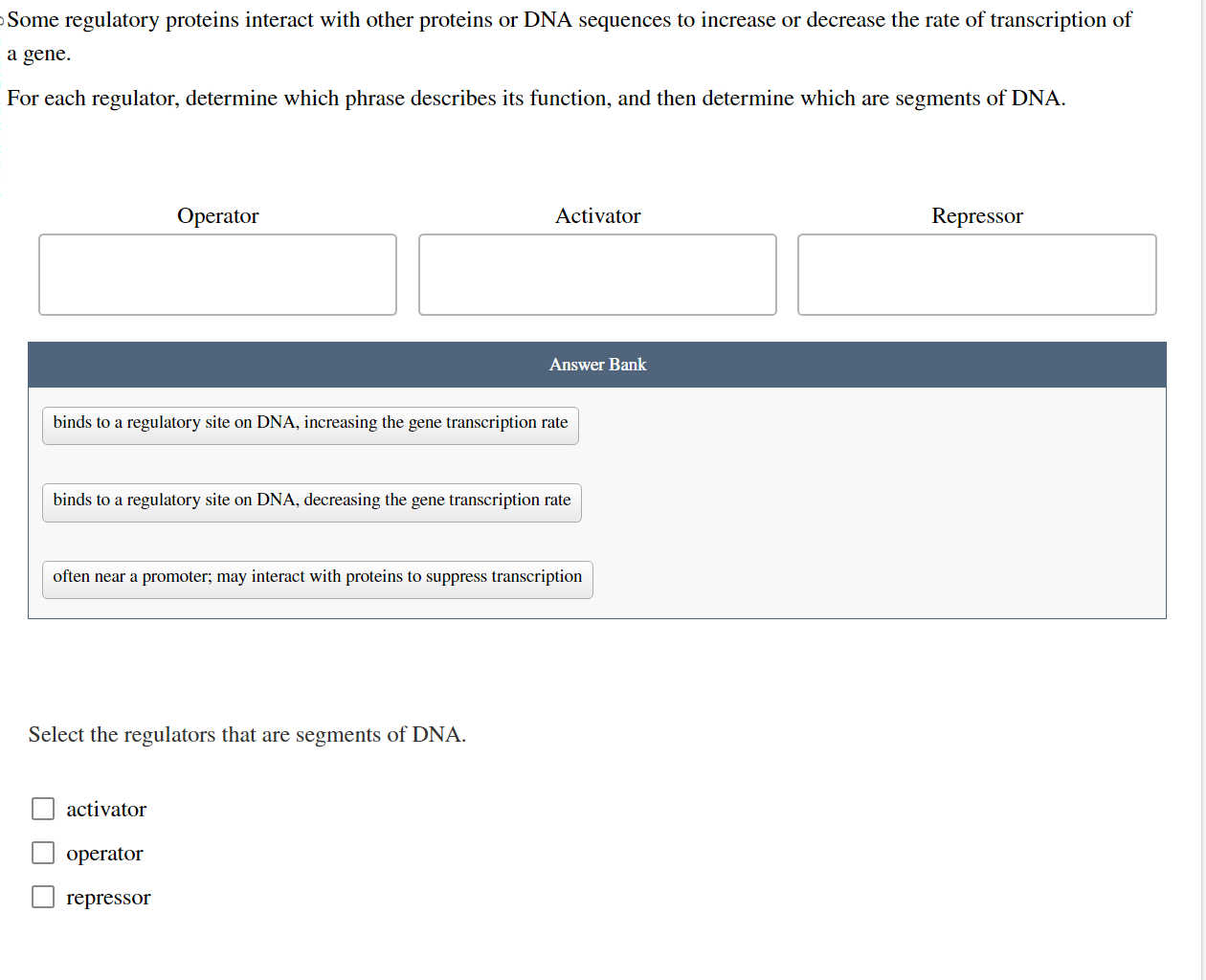Click the Activator drop zone box
The height and width of the screenshot is (980, 1206).
click(x=597, y=275)
